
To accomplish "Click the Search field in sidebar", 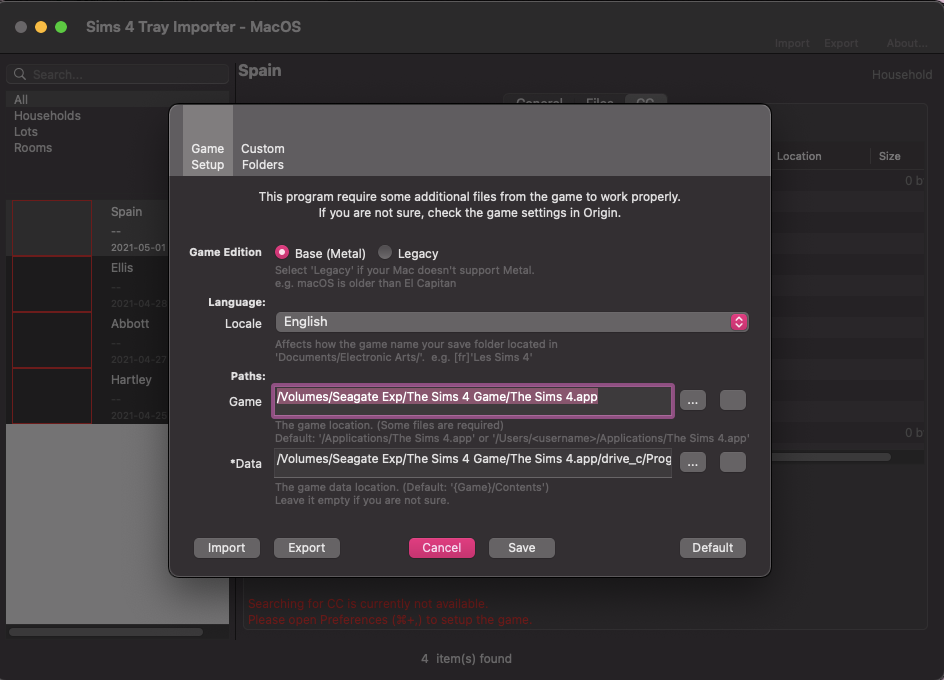I will (x=117, y=74).
